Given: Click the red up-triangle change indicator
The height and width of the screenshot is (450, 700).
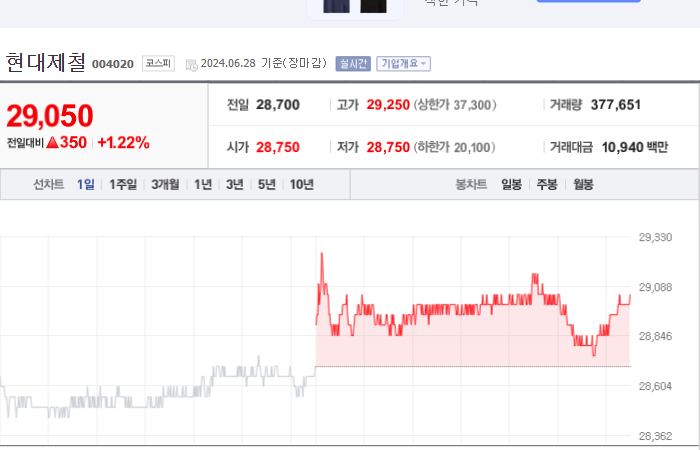Looking at the screenshot, I should coord(53,142).
